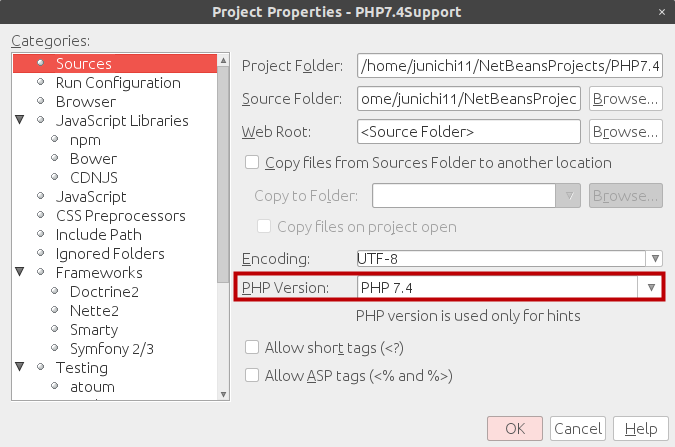
Task: Open the Include Path category
Action: click(101, 235)
